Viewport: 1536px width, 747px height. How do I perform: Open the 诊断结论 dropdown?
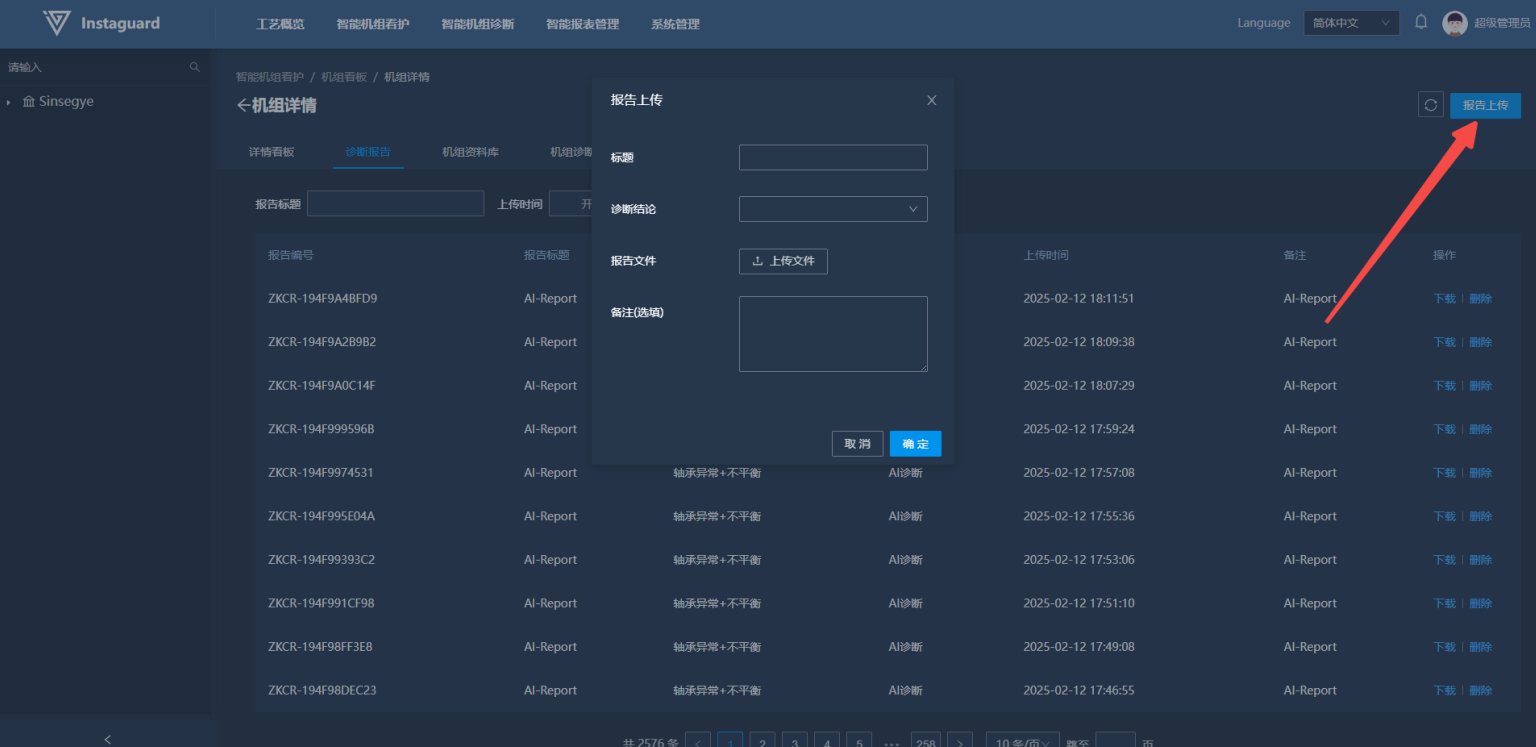click(x=833, y=209)
